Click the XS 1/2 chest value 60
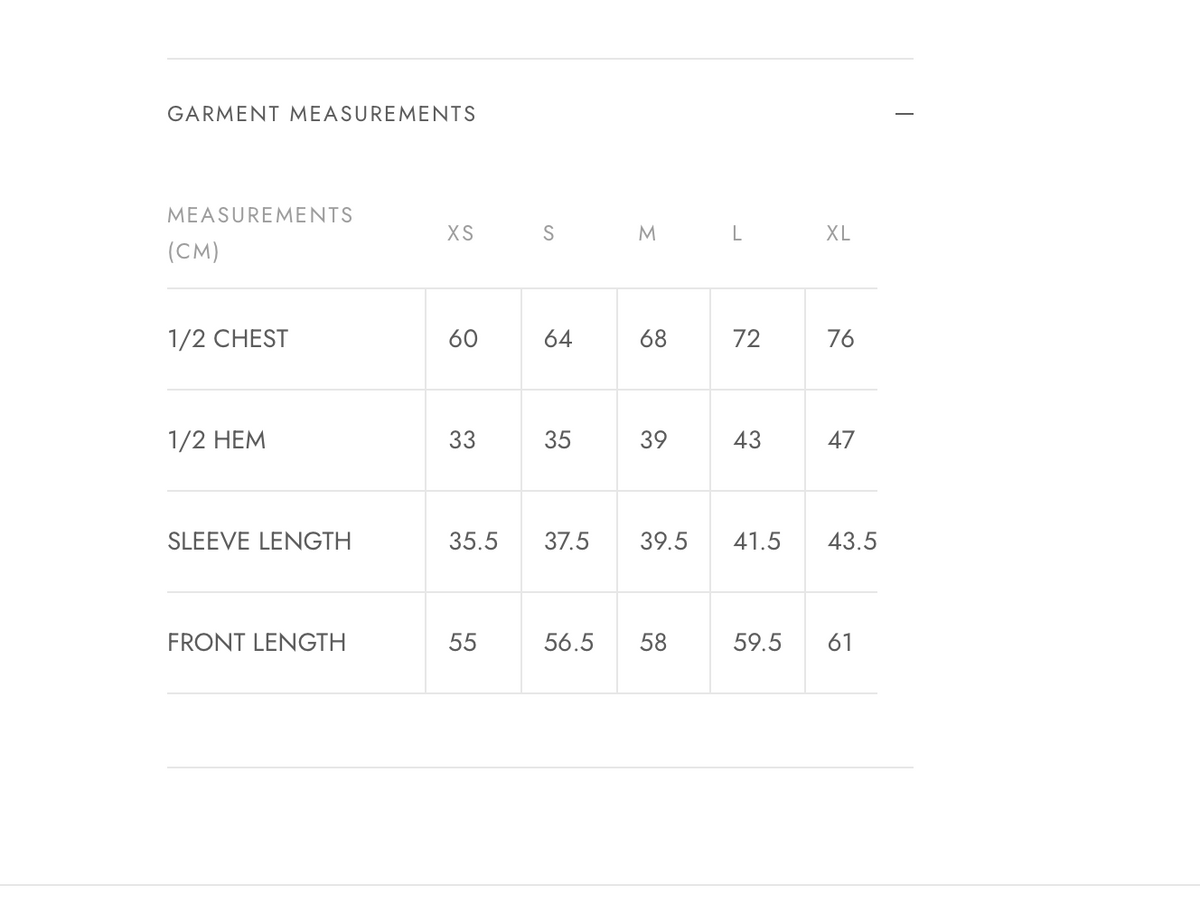 463,339
